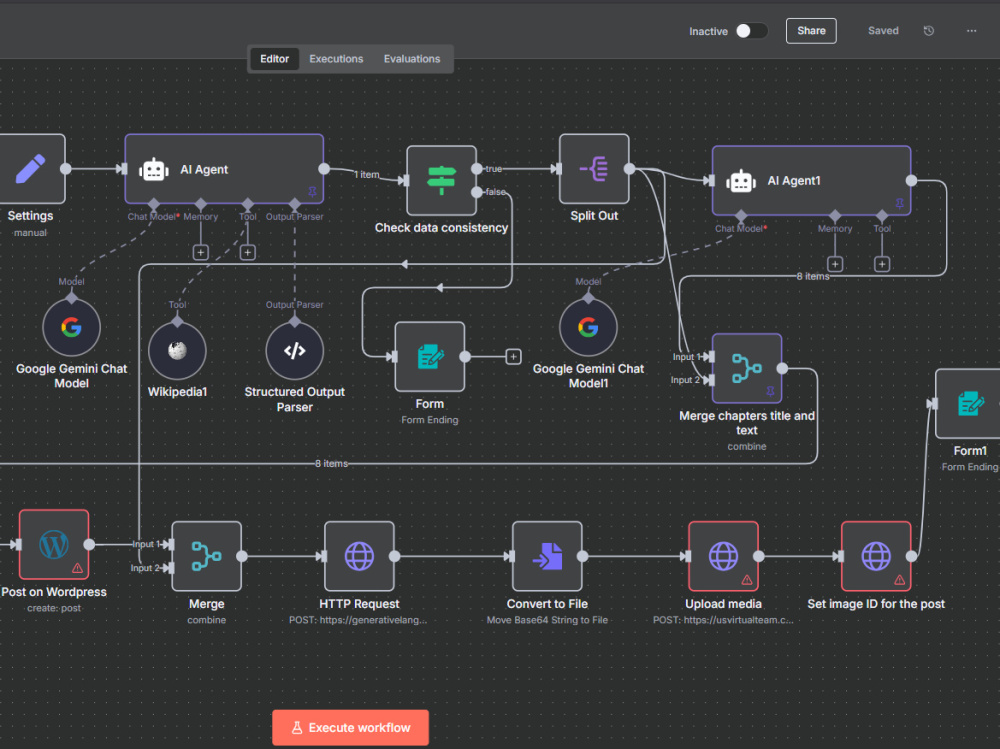Viewport: 1000px width, 749px height.
Task: Select the Structured Output Parser node
Action: (x=295, y=351)
